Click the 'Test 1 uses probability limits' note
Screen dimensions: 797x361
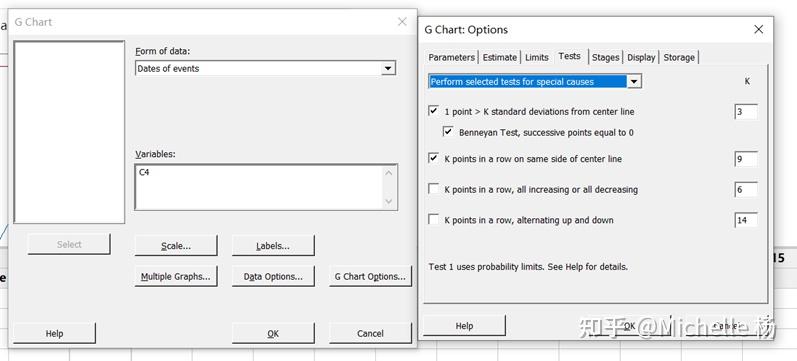click(x=528, y=266)
